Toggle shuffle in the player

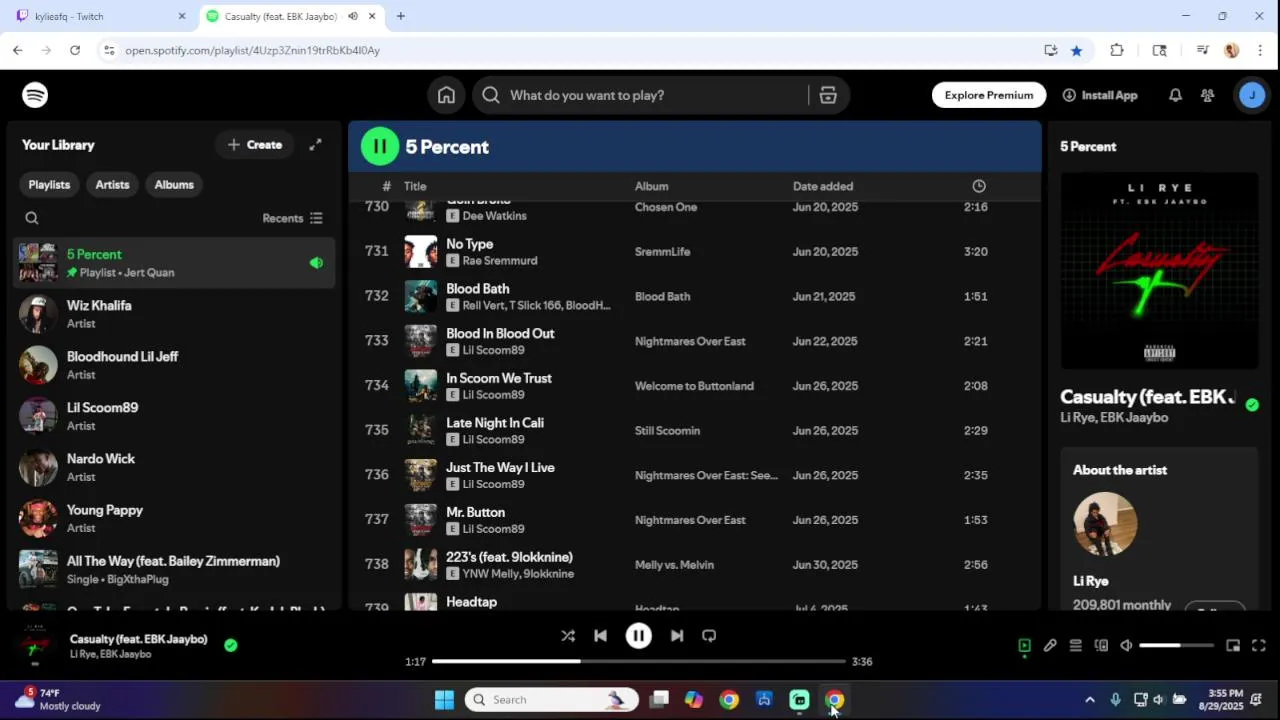pos(567,635)
